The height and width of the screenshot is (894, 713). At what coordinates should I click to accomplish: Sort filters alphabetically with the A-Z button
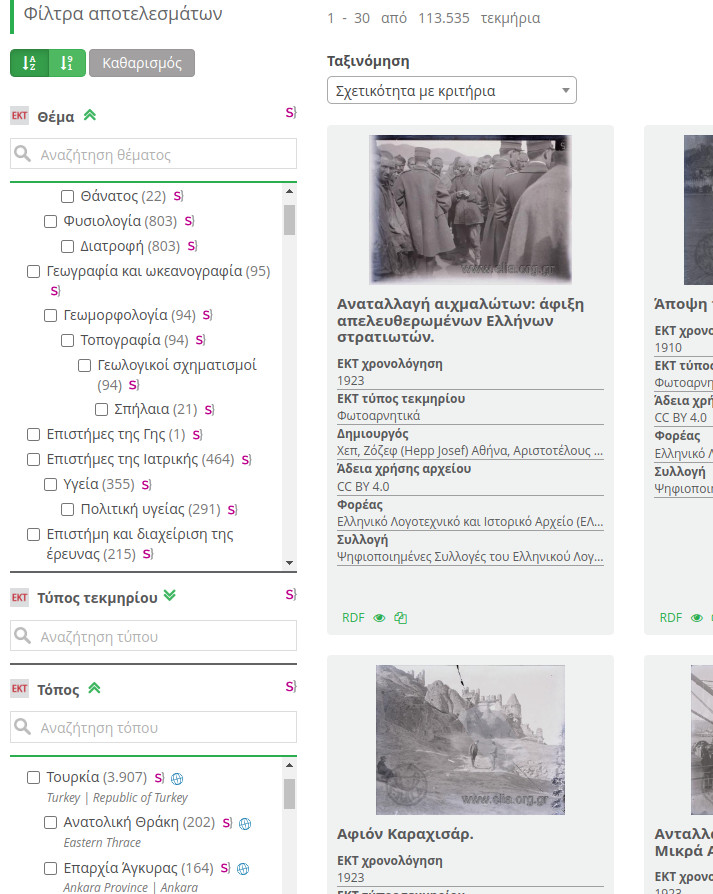29,63
